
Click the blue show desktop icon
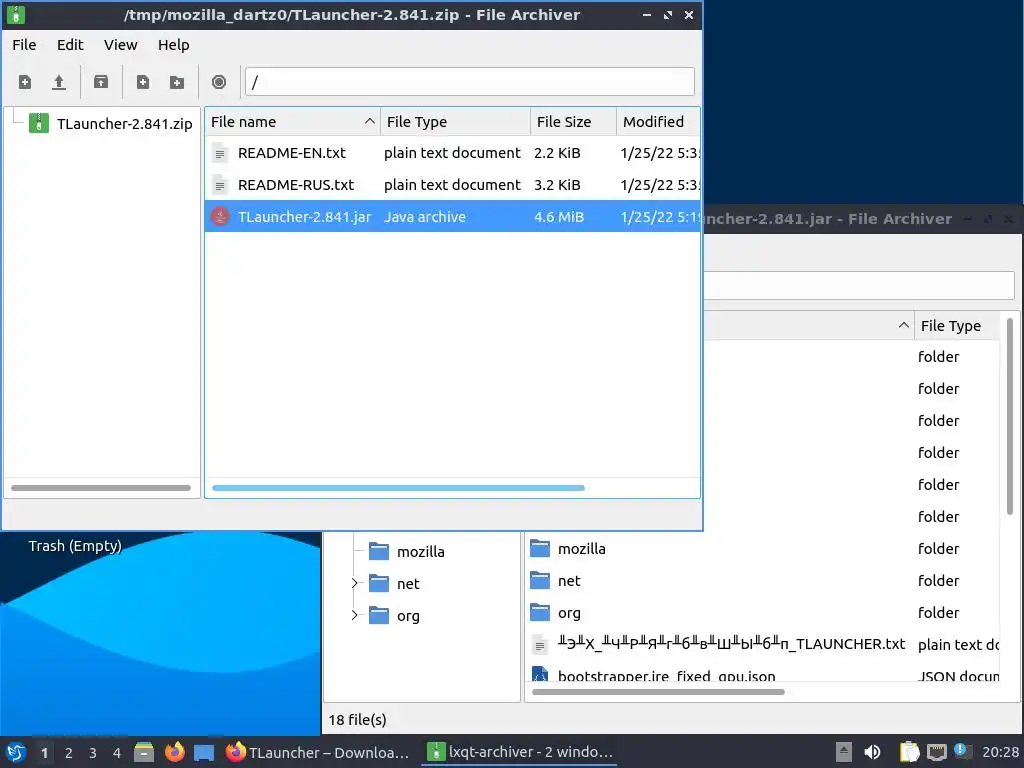coord(204,752)
